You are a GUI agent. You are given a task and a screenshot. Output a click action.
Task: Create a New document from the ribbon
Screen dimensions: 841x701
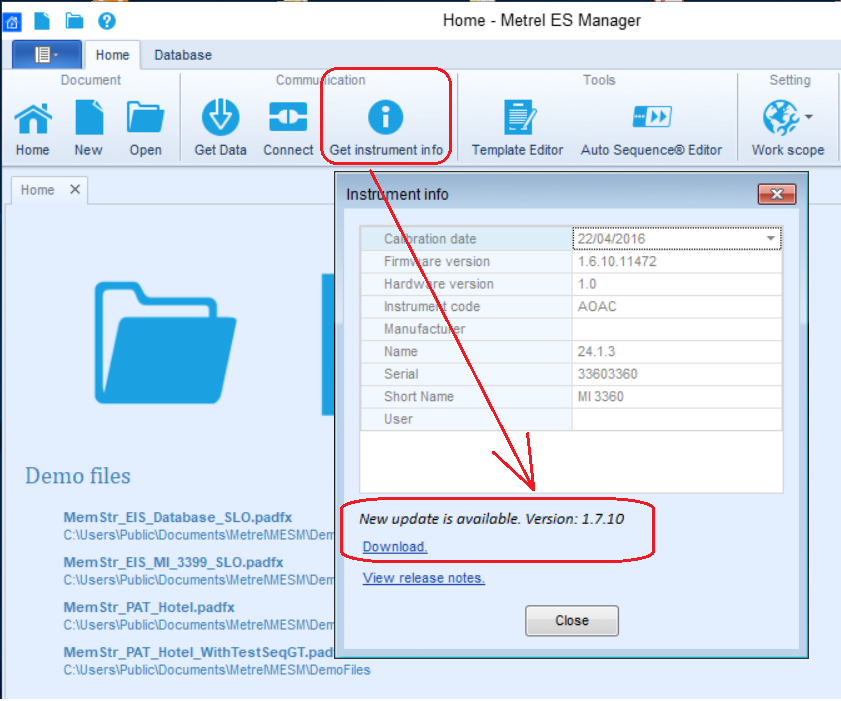tap(88, 119)
